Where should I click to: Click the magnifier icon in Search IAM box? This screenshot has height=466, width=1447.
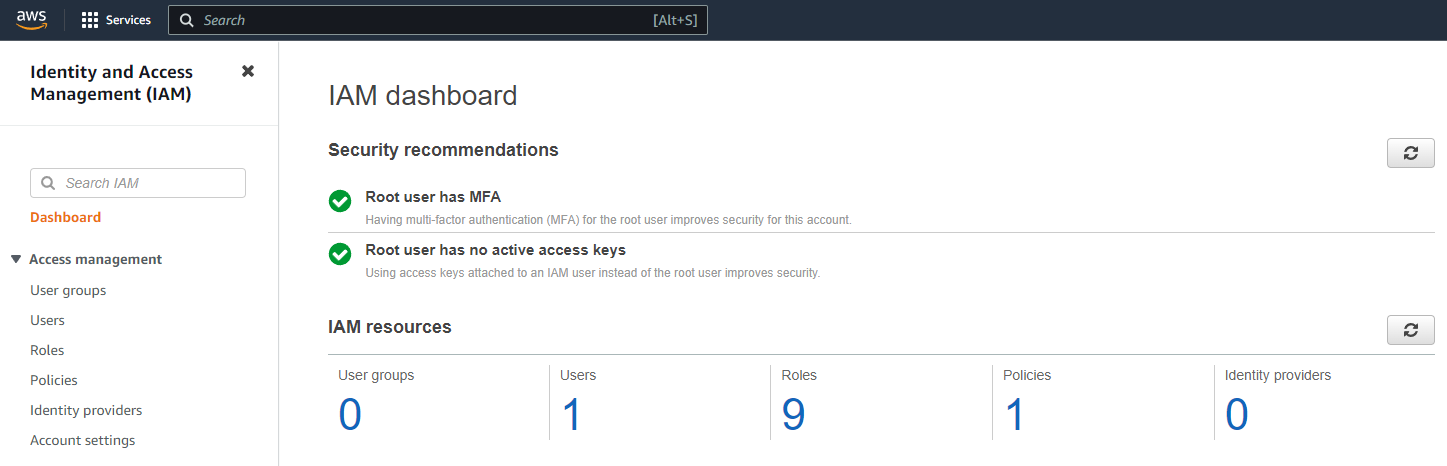coord(48,183)
